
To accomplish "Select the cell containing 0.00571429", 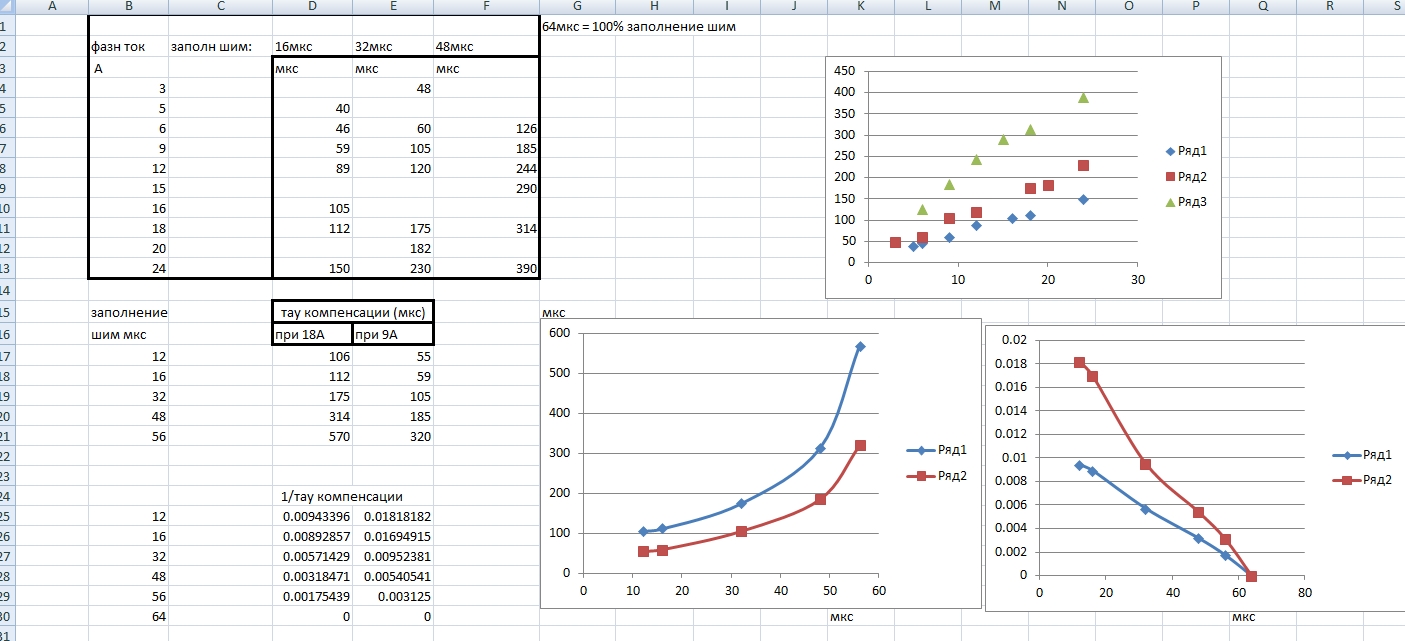I will 312,557.
